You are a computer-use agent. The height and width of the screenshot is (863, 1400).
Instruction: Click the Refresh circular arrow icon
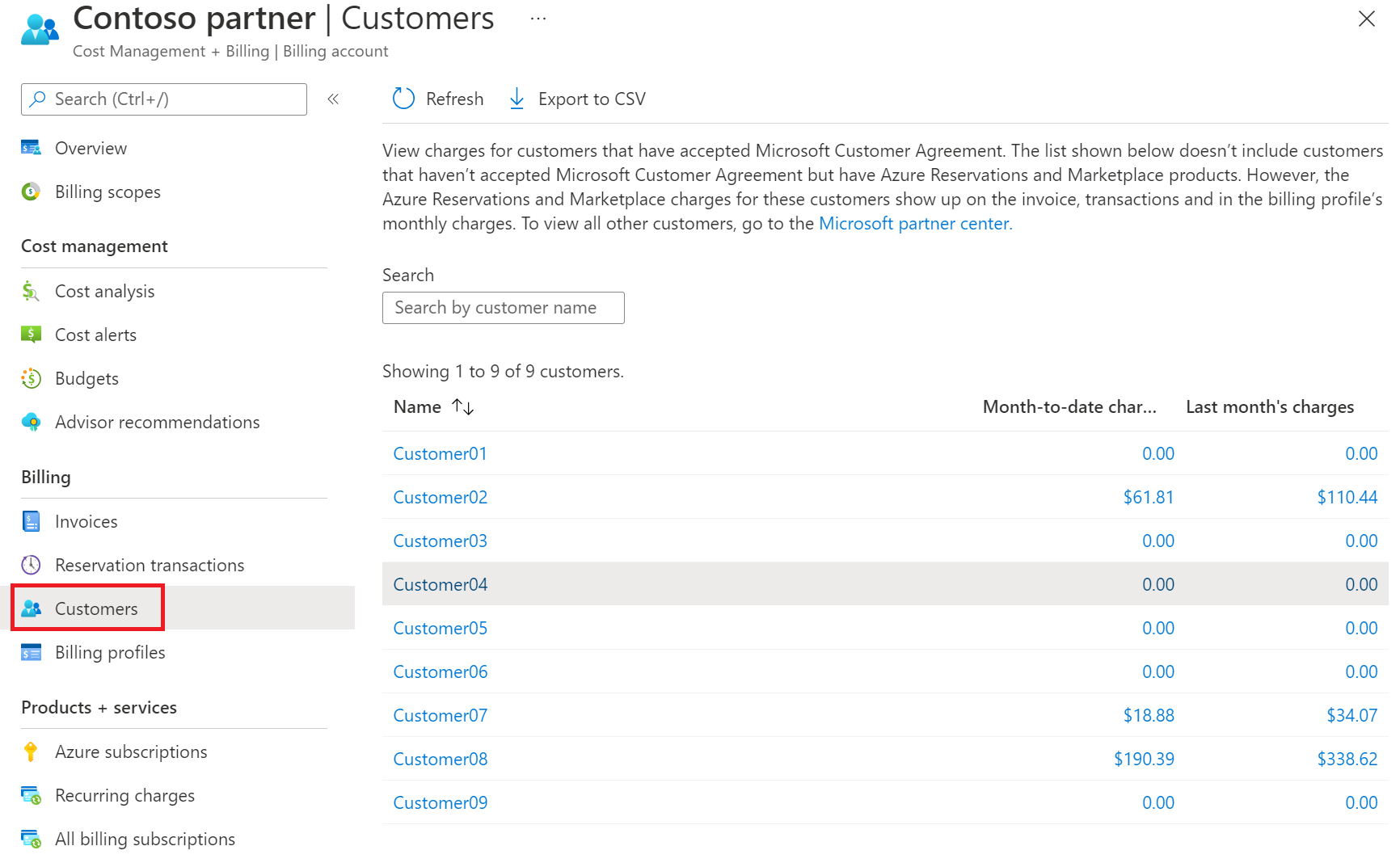coord(403,99)
